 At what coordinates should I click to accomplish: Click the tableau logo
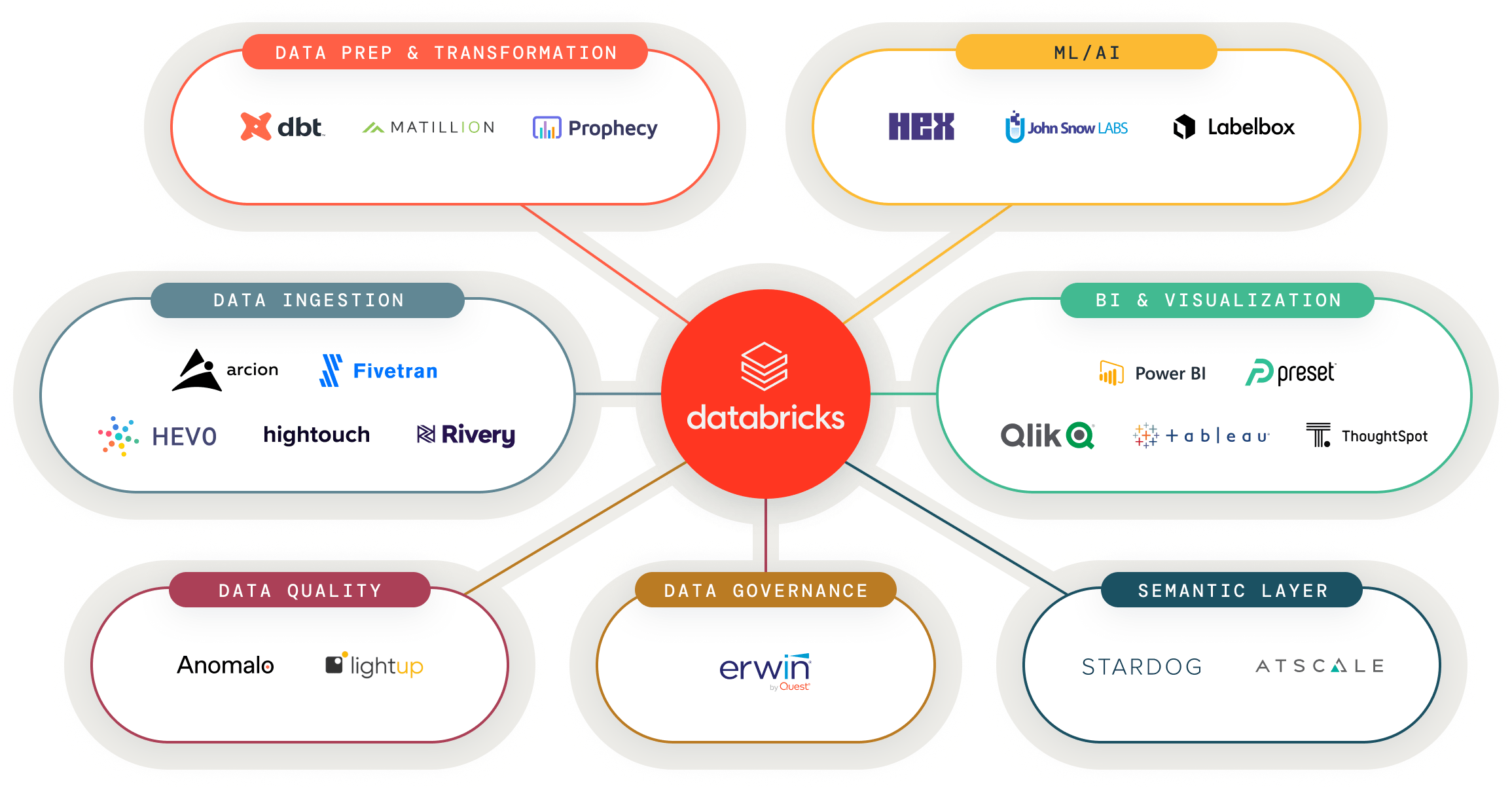click(1201, 435)
